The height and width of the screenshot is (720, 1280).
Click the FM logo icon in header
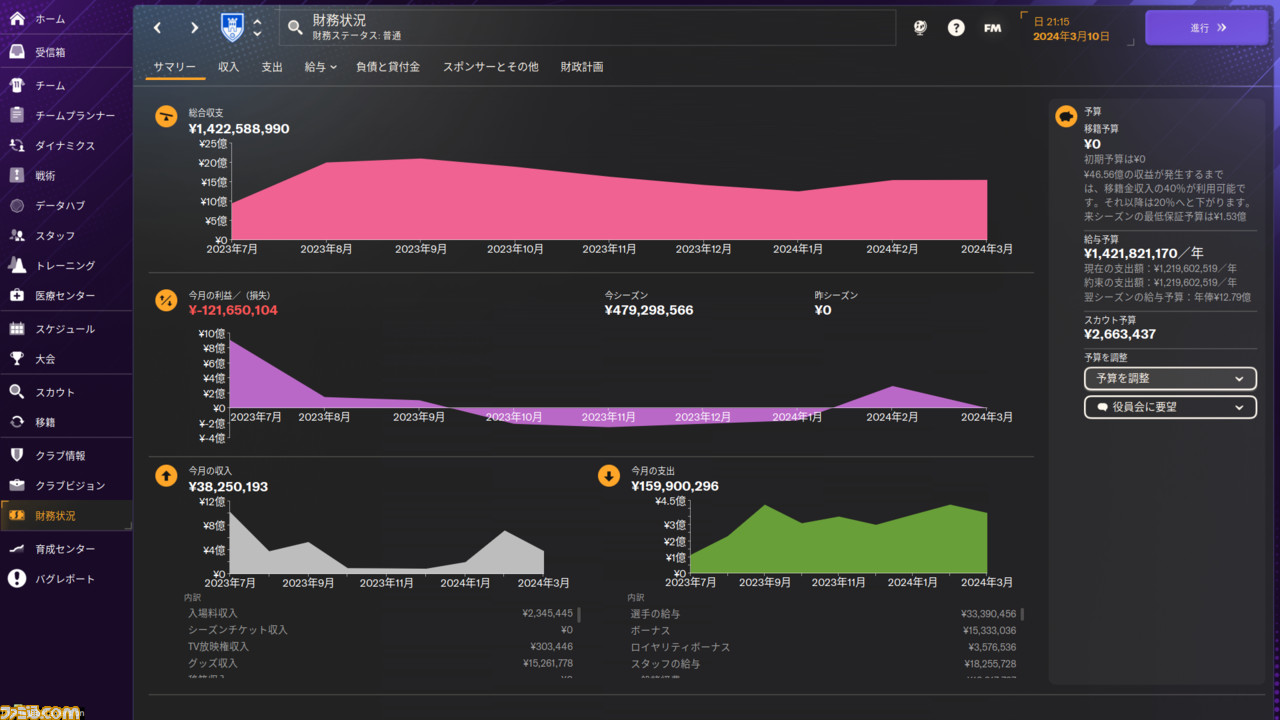[992, 28]
